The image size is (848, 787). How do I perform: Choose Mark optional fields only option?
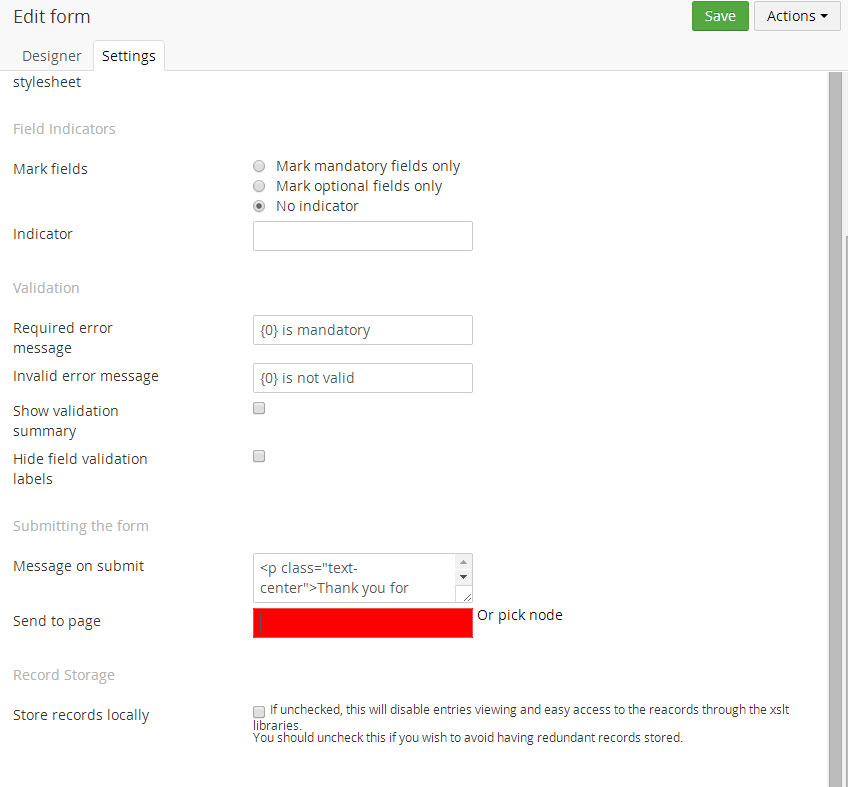click(x=259, y=186)
